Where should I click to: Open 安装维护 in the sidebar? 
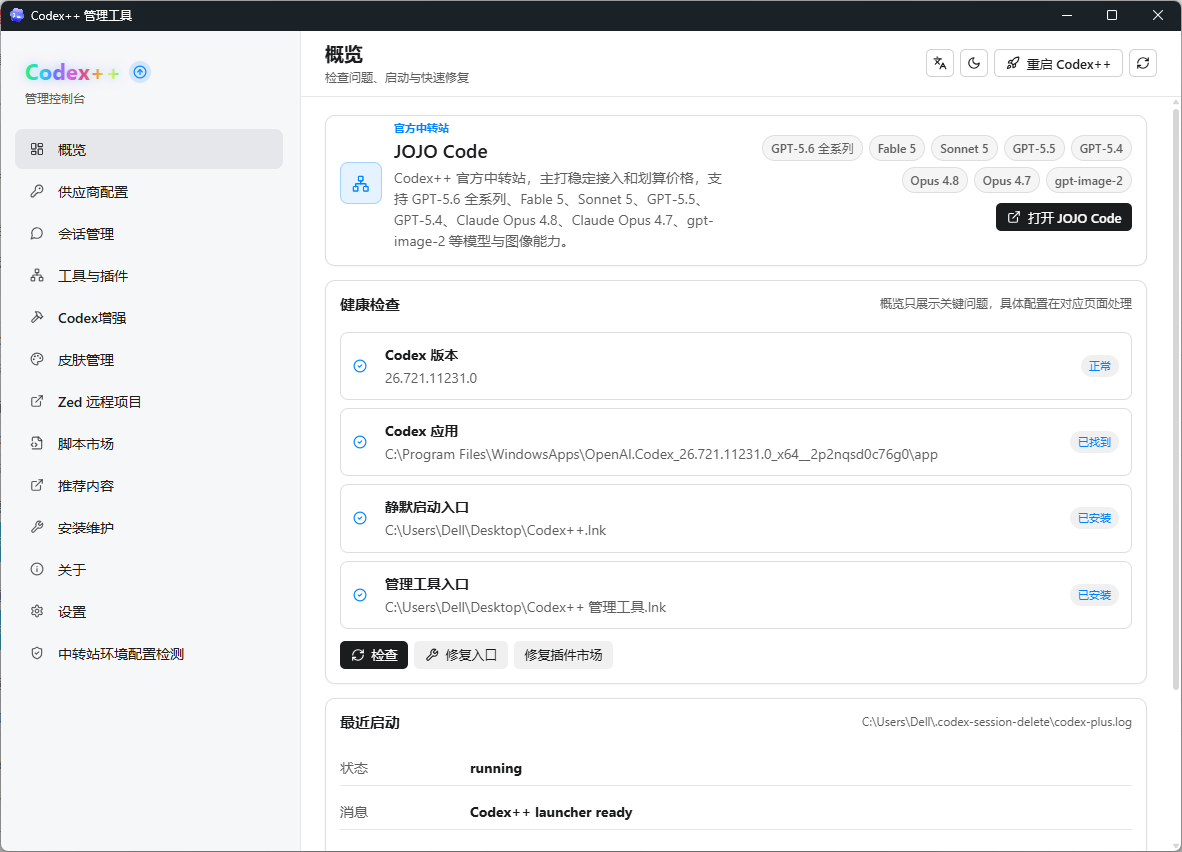[x=149, y=528]
